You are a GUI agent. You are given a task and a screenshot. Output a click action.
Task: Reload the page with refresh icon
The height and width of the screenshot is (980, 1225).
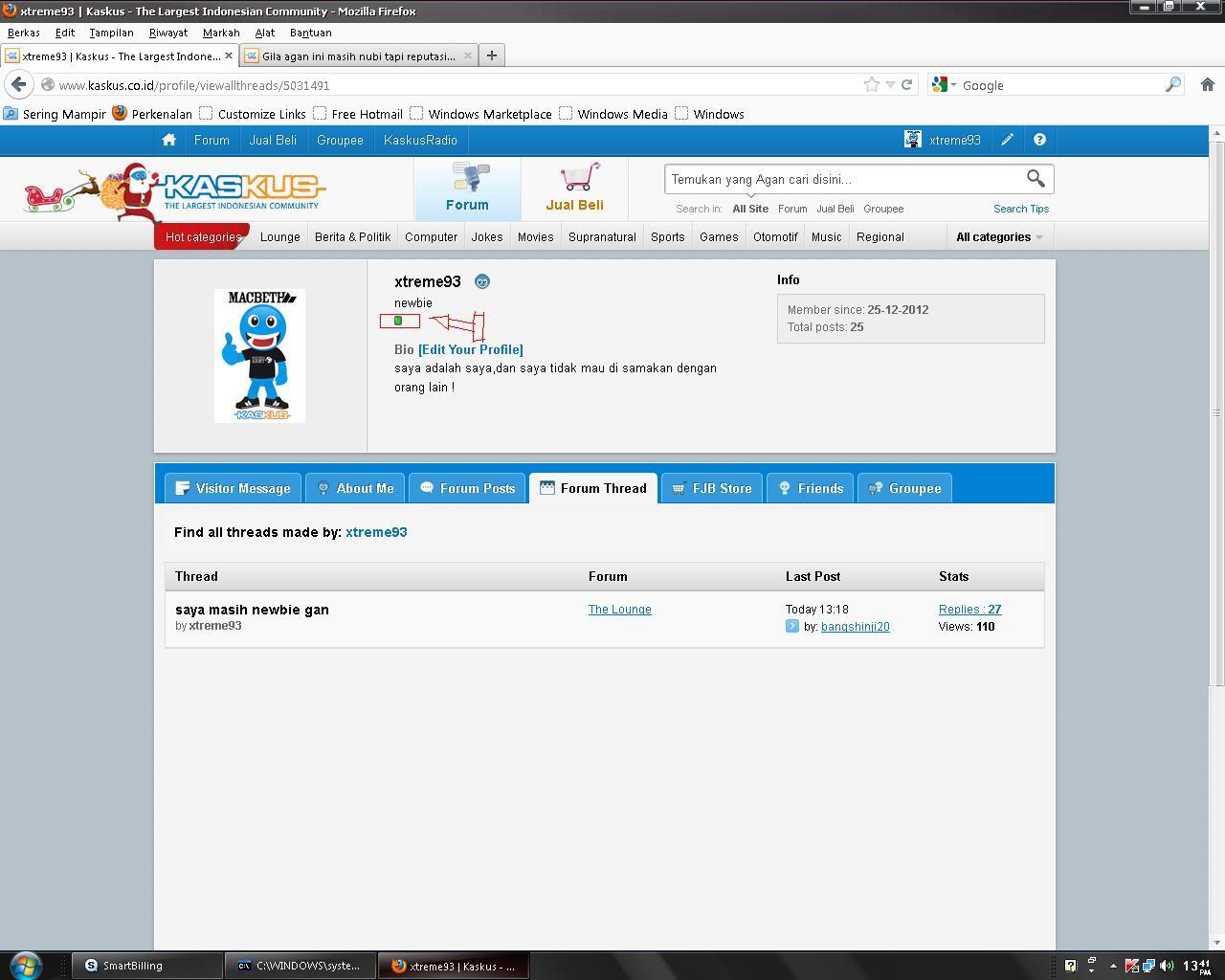[907, 84]
